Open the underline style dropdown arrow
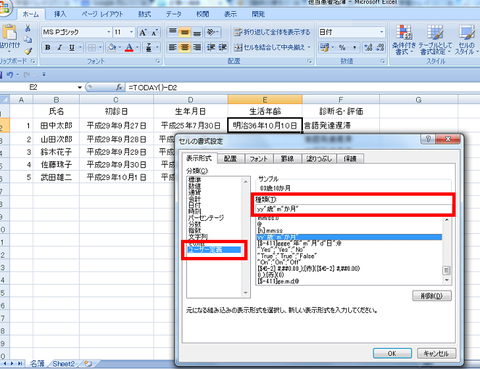The height and width of the screenshot is (369, 480). 80,48
